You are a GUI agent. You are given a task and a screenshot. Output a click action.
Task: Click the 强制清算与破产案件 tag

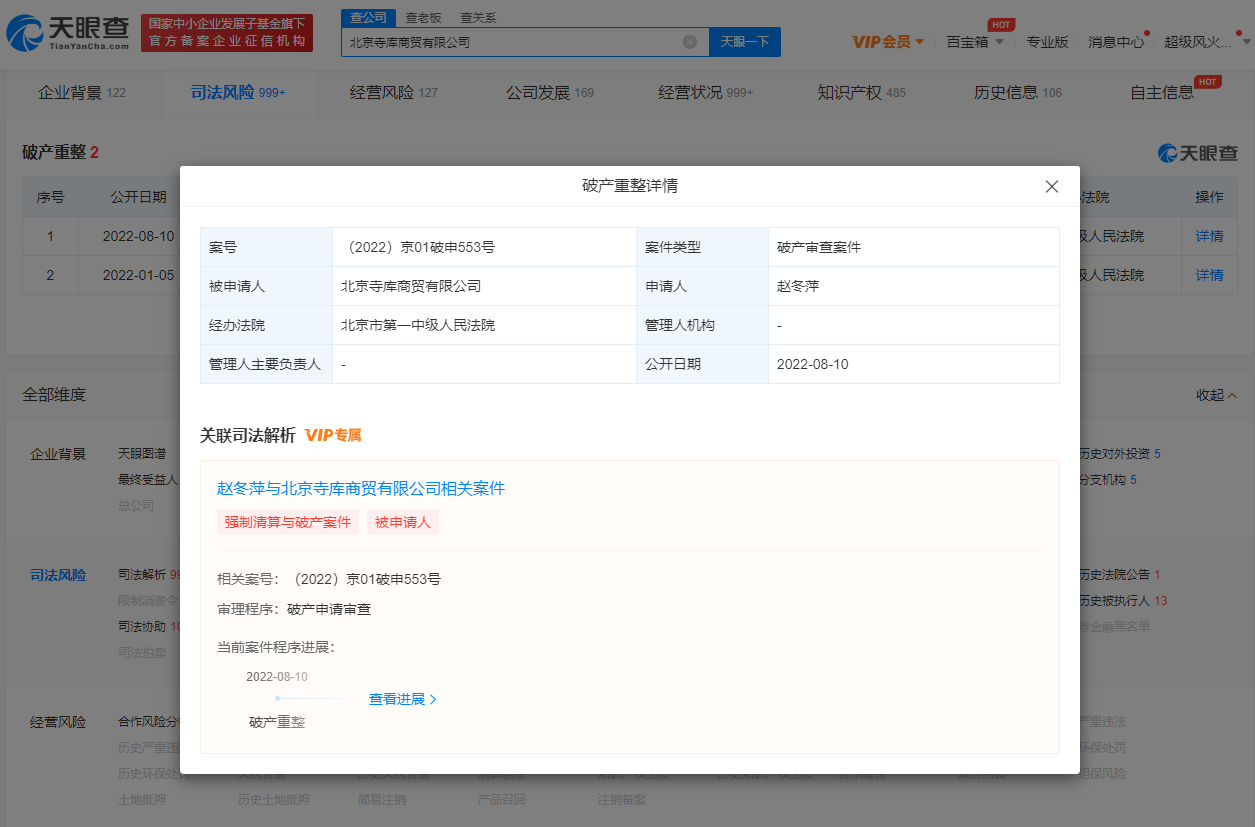point(287,522)
